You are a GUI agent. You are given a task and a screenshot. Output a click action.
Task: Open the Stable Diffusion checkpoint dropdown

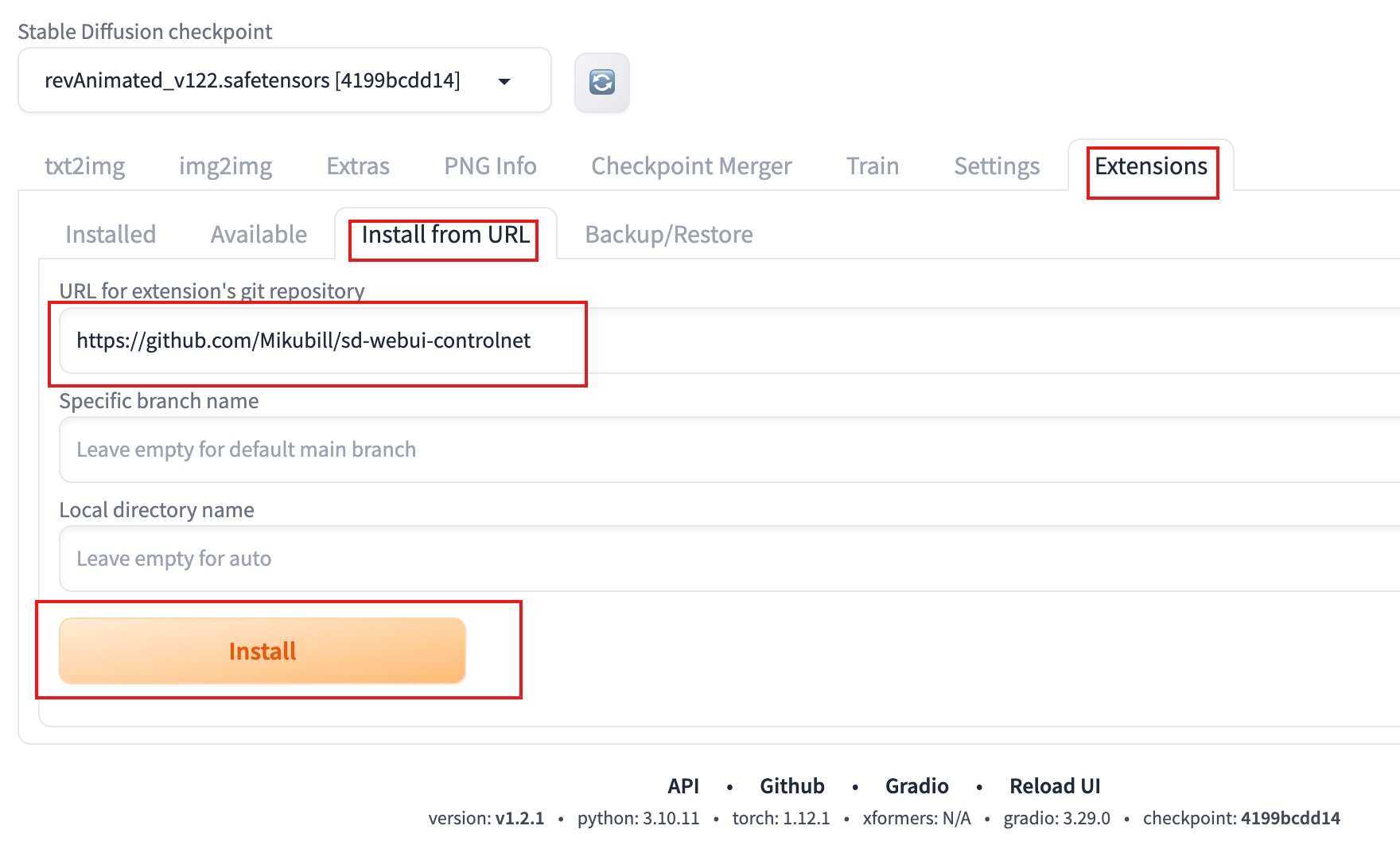click(x=285, y=80)
